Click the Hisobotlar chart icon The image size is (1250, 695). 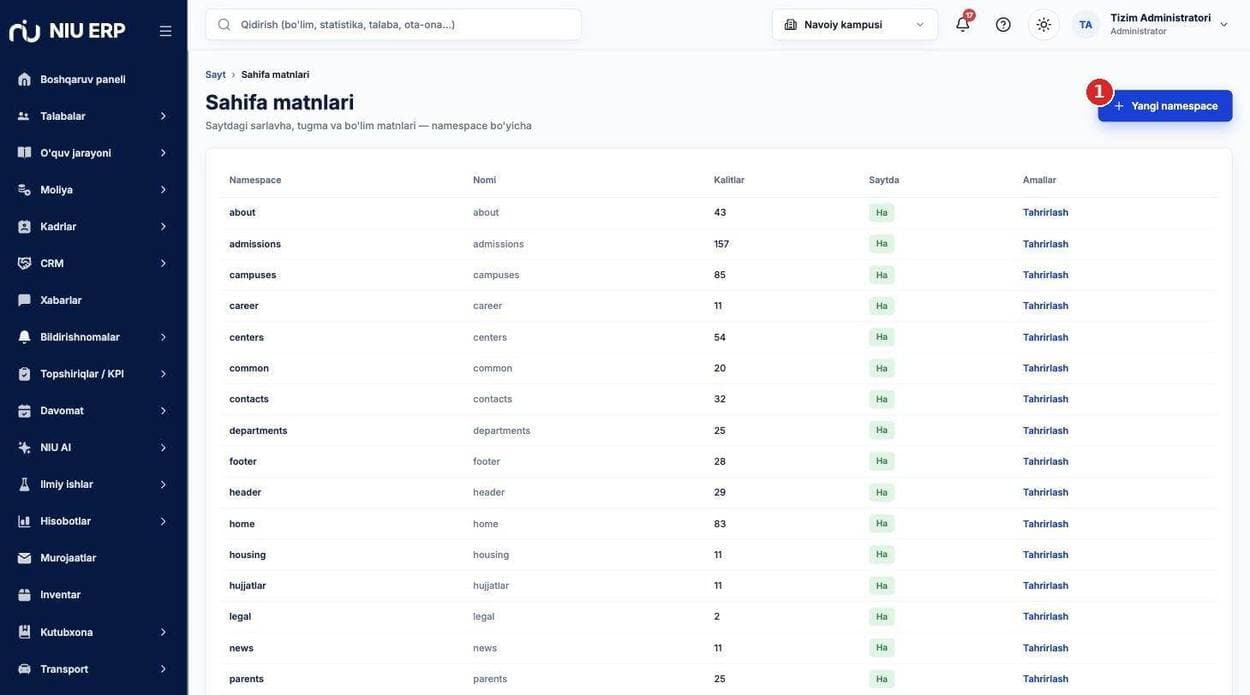click(24, 521)
